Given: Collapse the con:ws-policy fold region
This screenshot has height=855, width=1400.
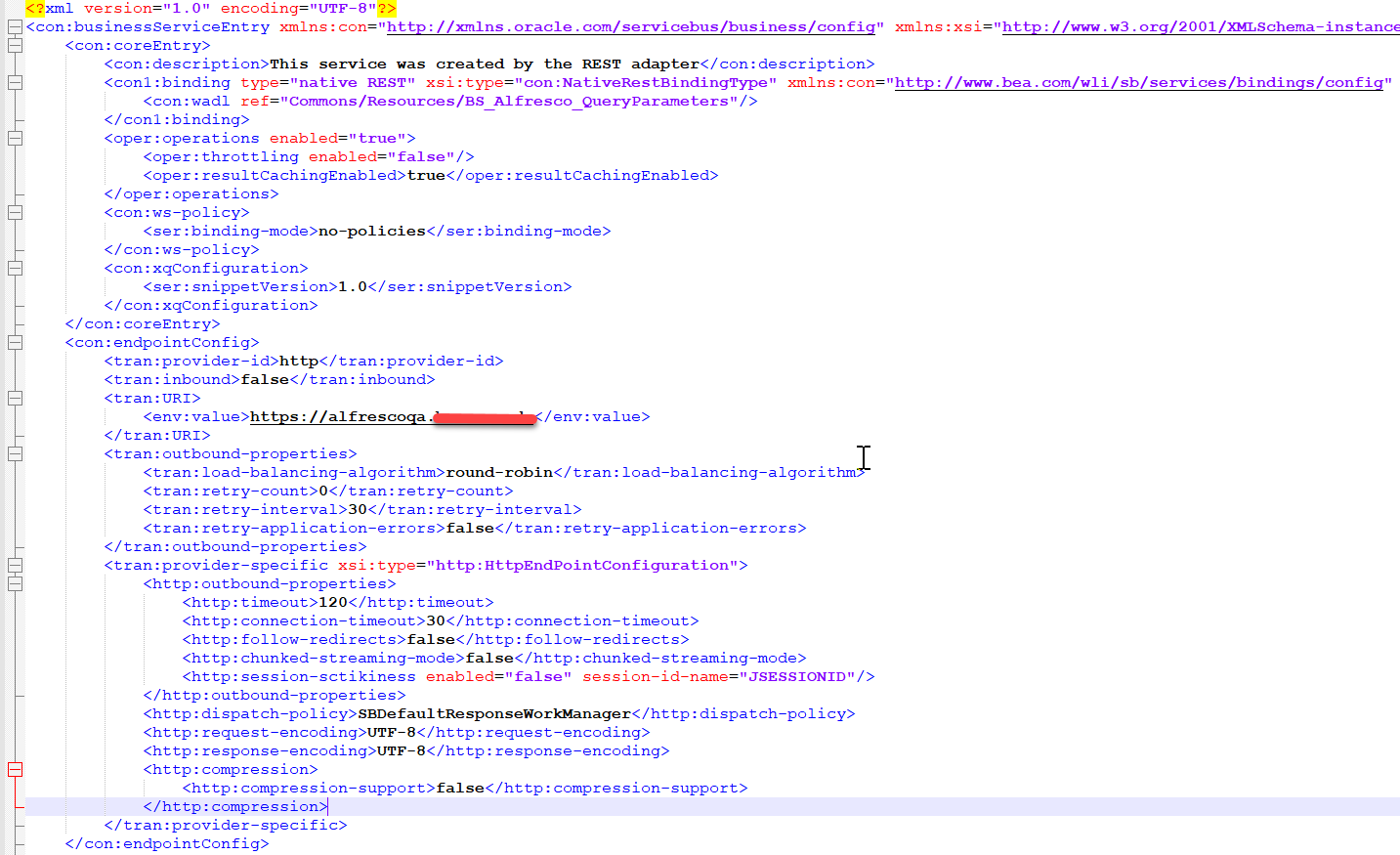Looking at the screenshot, I should (x=14, y=211).
